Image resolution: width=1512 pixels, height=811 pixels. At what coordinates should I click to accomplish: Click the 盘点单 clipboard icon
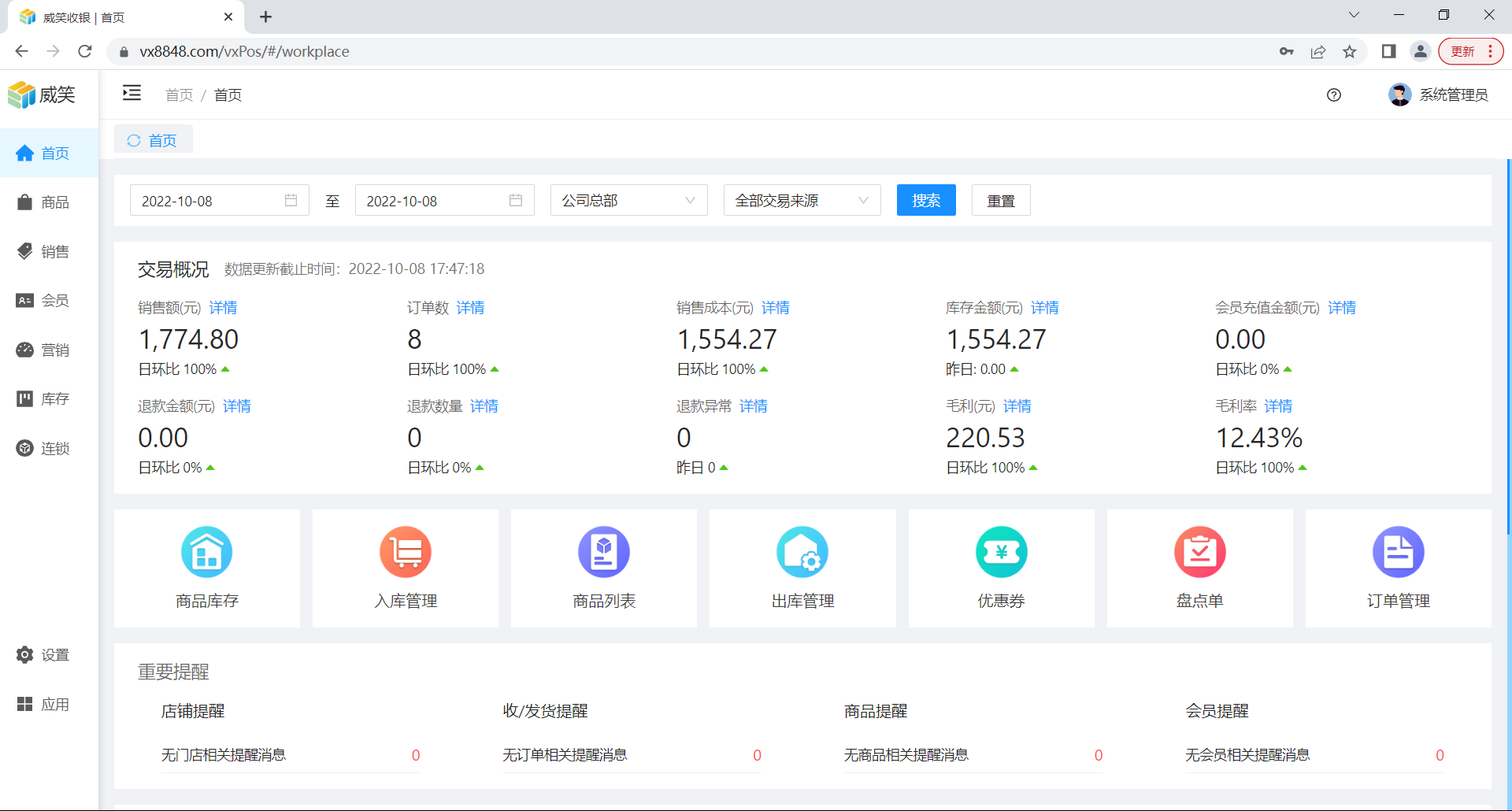1199,552
